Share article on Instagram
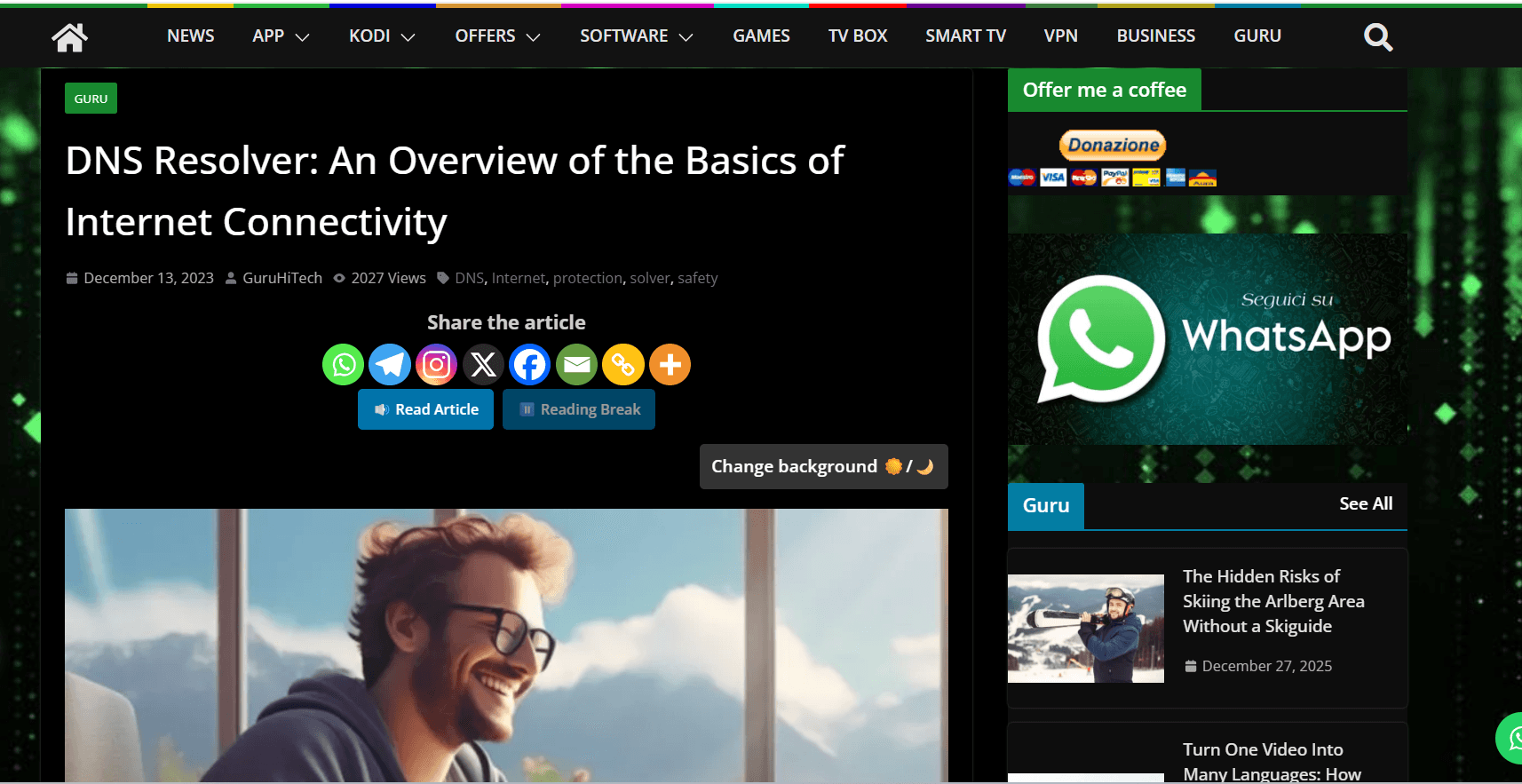The image size is (1522, 784). tap(437, 365)
